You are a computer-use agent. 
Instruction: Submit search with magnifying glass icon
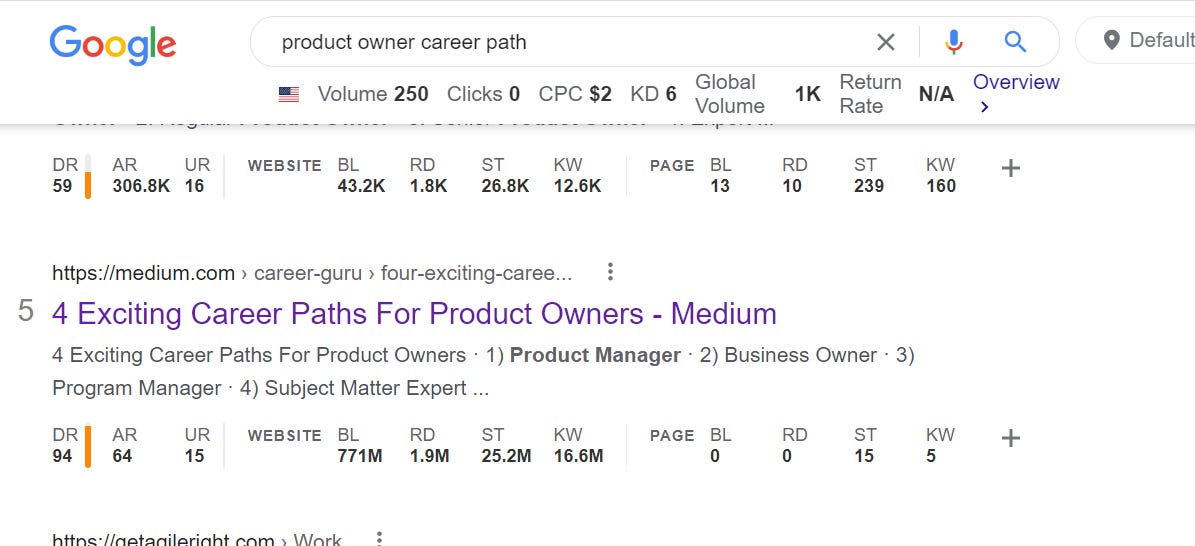pyautogui.click(x=1015, y=42)
